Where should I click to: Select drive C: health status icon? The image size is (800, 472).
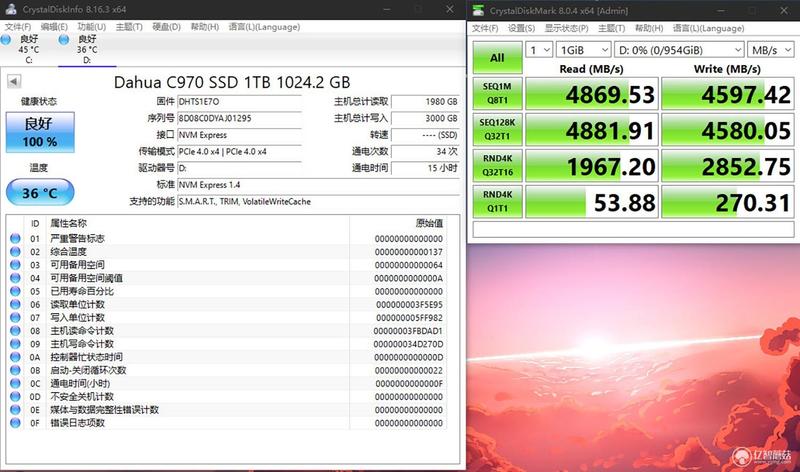coord(6,39)
